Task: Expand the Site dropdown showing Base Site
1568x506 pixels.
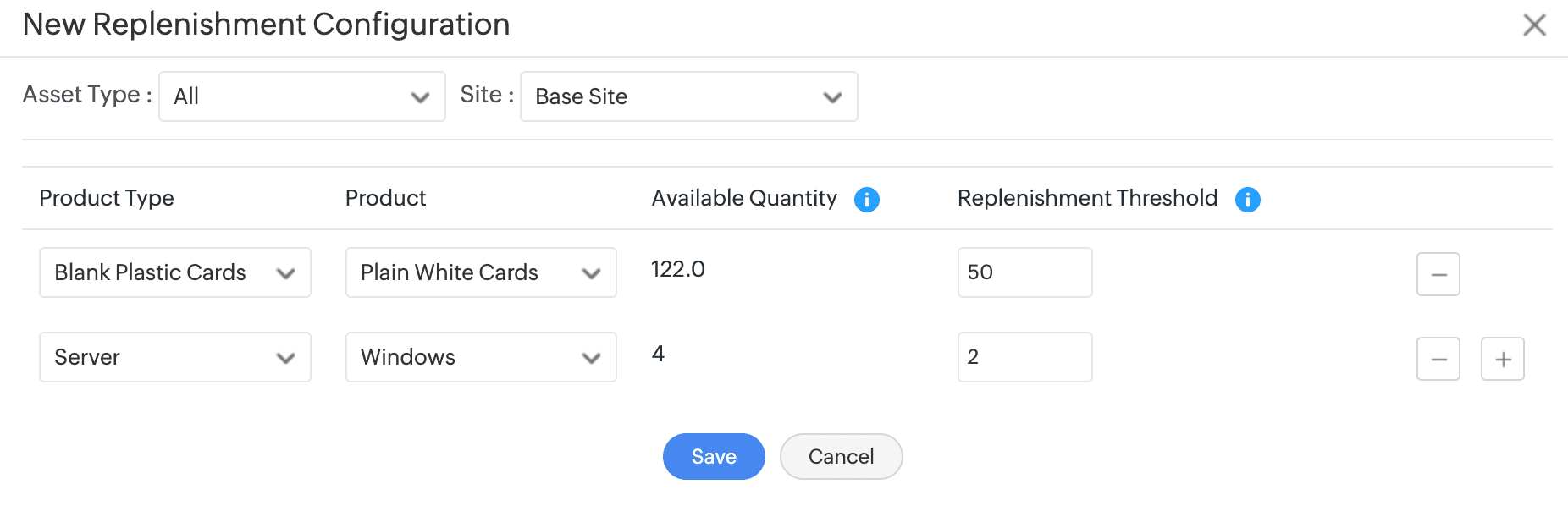Action: pyautogui.click(x=688, y=96)
